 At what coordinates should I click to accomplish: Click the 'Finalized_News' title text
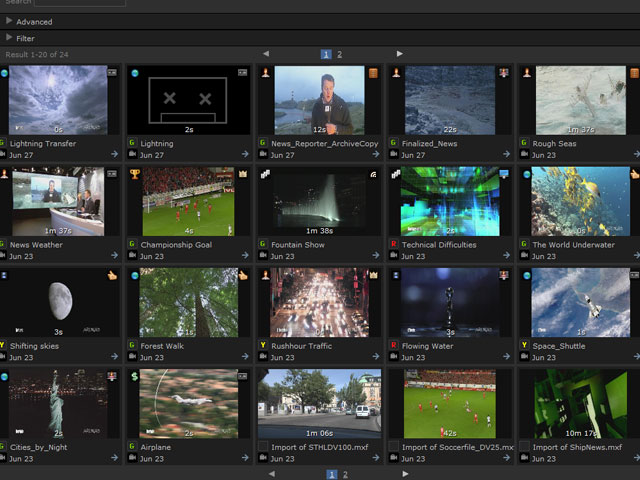pyautogui.click(x=429, y=144)
